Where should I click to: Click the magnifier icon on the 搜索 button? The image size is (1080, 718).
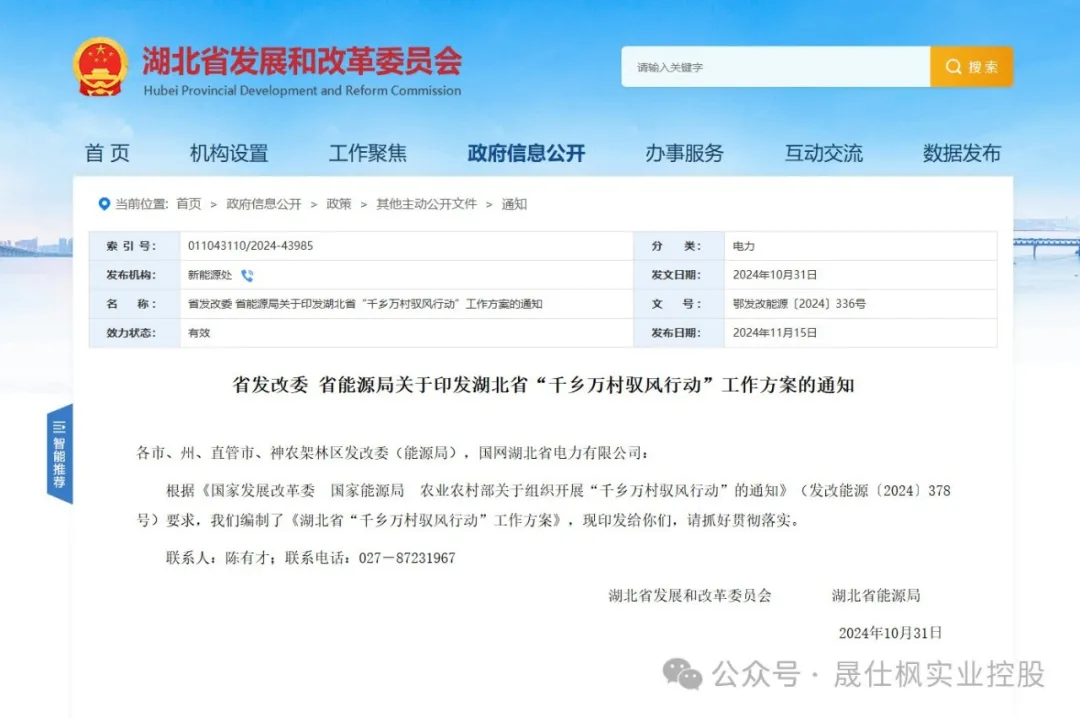pos(953,66)
